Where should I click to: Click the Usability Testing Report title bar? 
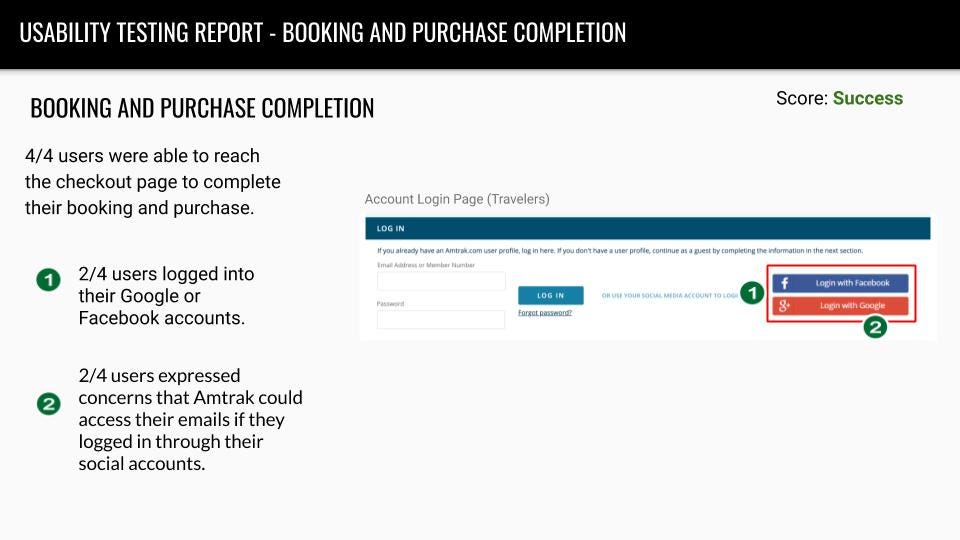coord(480,34)
